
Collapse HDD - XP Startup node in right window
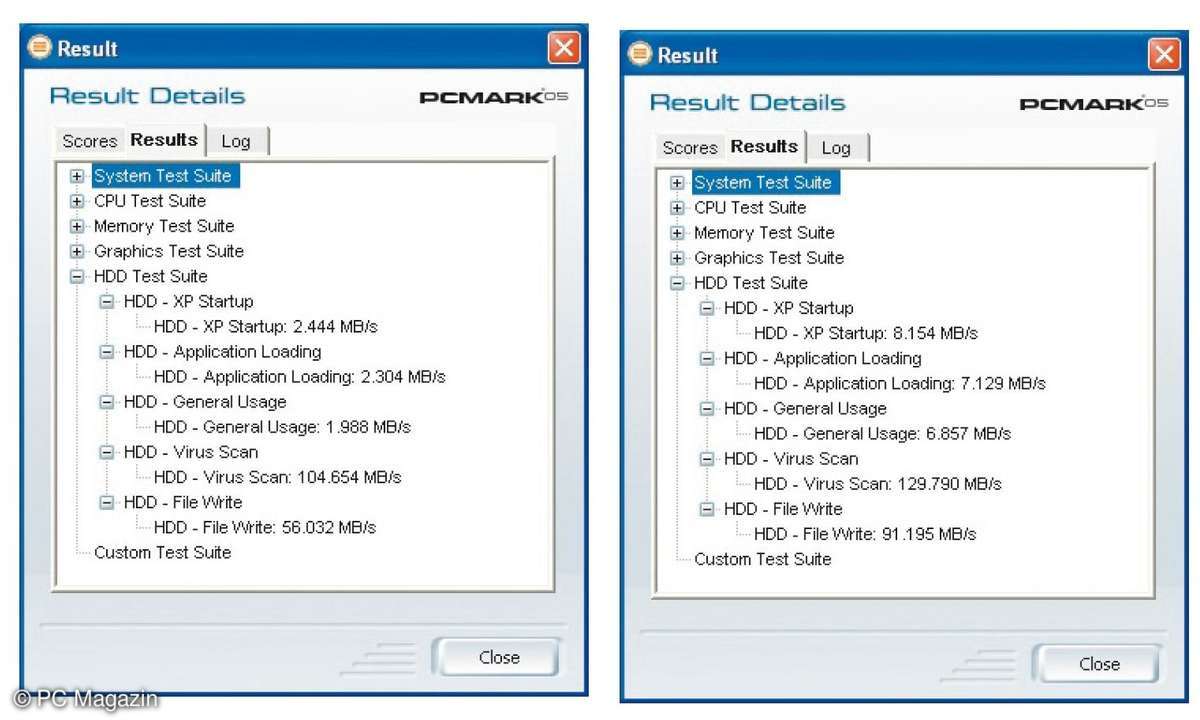[x=707, y=308]
